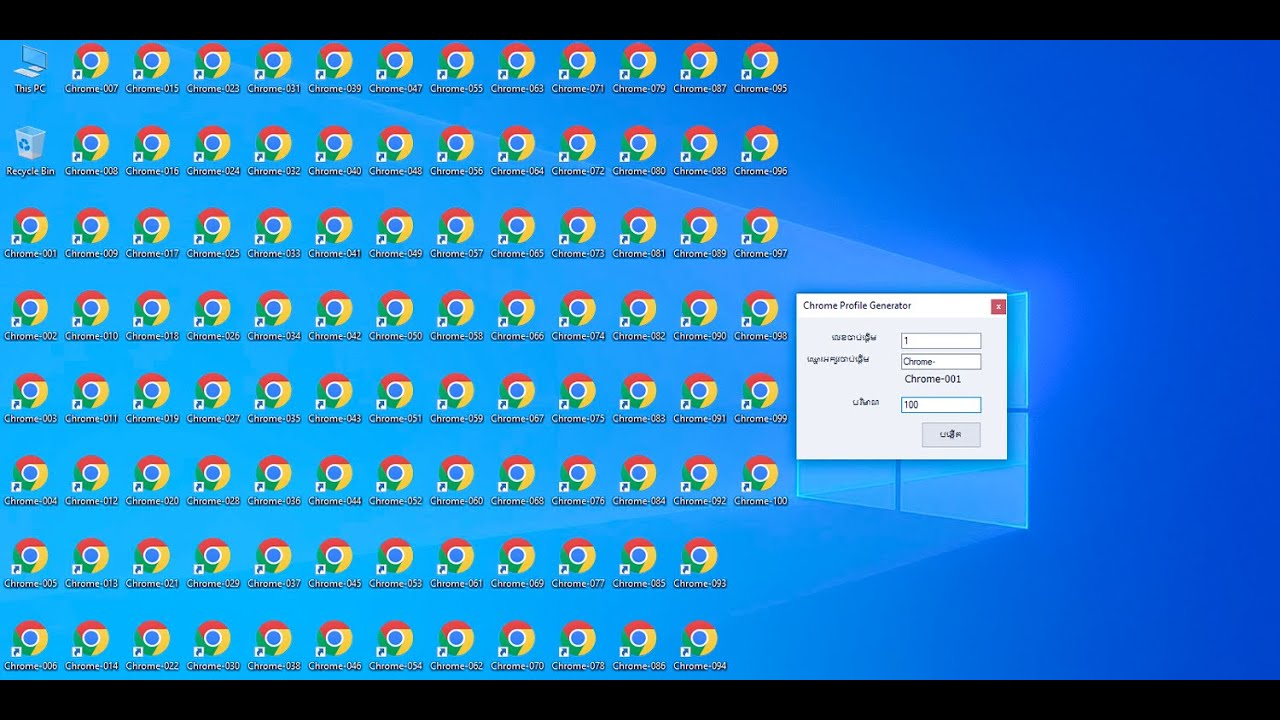The height and width of the screenshot is (720, 1280).
Task: Click the Chrome-068 shortcut
Action: click(x=517, y=482)
